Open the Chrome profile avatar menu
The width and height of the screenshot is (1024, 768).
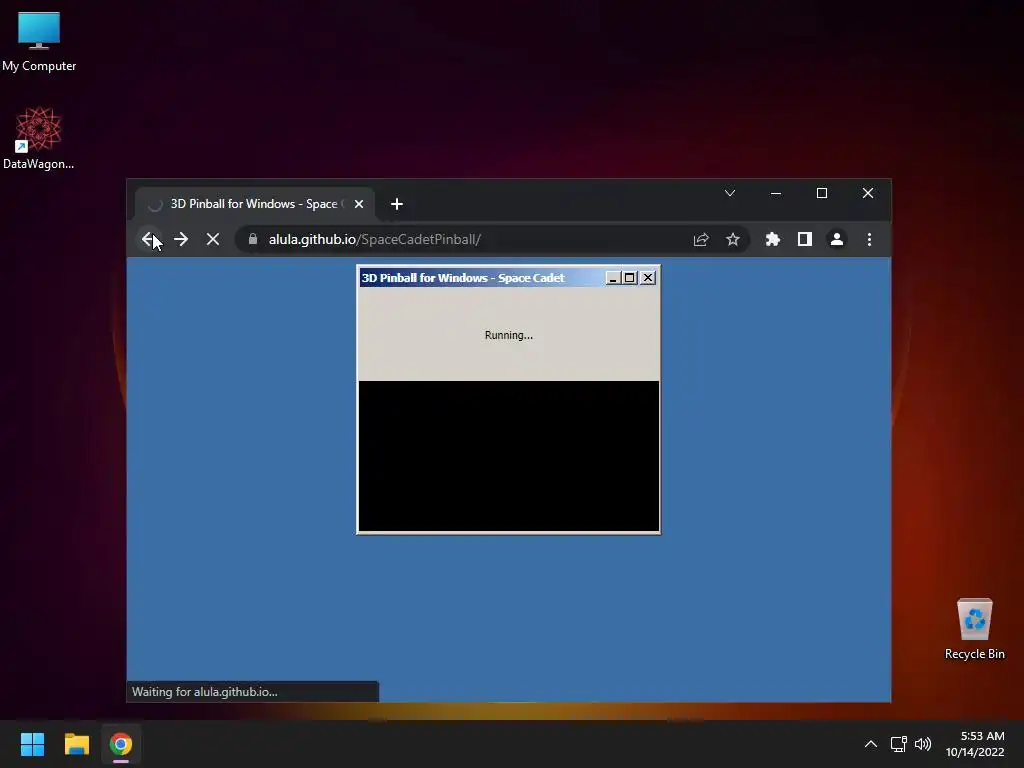pos(837,240)
